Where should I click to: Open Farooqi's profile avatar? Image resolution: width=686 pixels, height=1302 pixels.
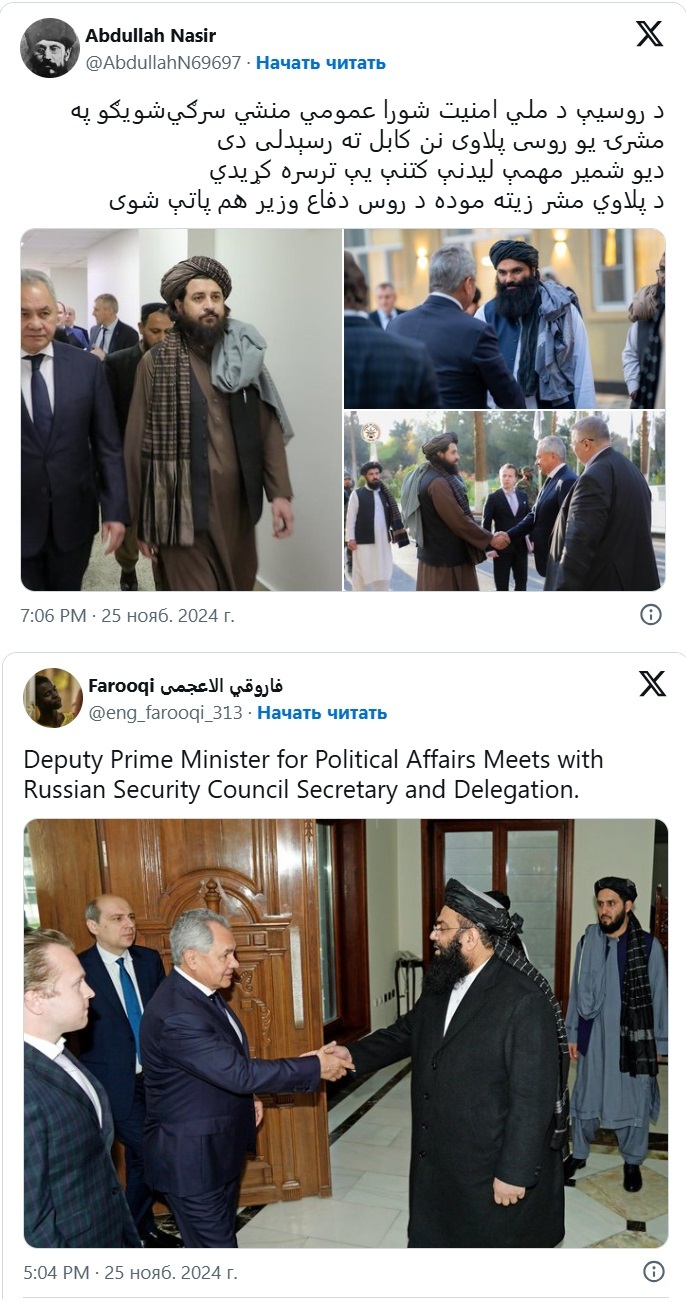(53, 698)
